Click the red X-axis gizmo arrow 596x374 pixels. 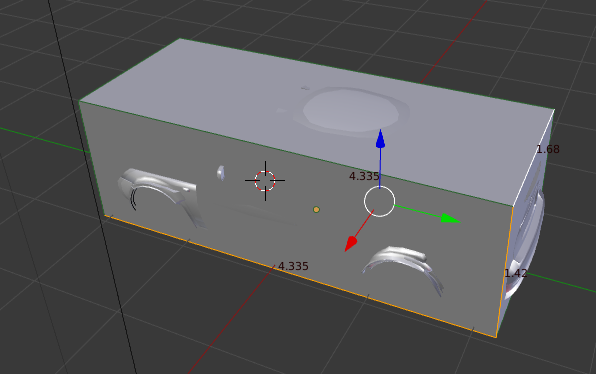point(350,243)
